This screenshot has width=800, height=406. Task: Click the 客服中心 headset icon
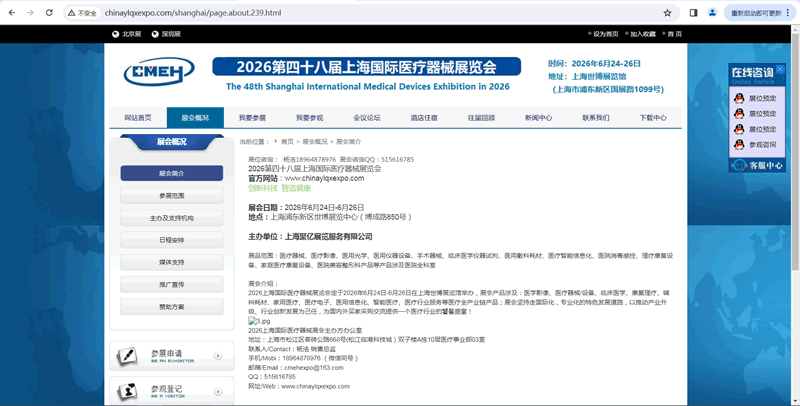(x=740, y=165)
